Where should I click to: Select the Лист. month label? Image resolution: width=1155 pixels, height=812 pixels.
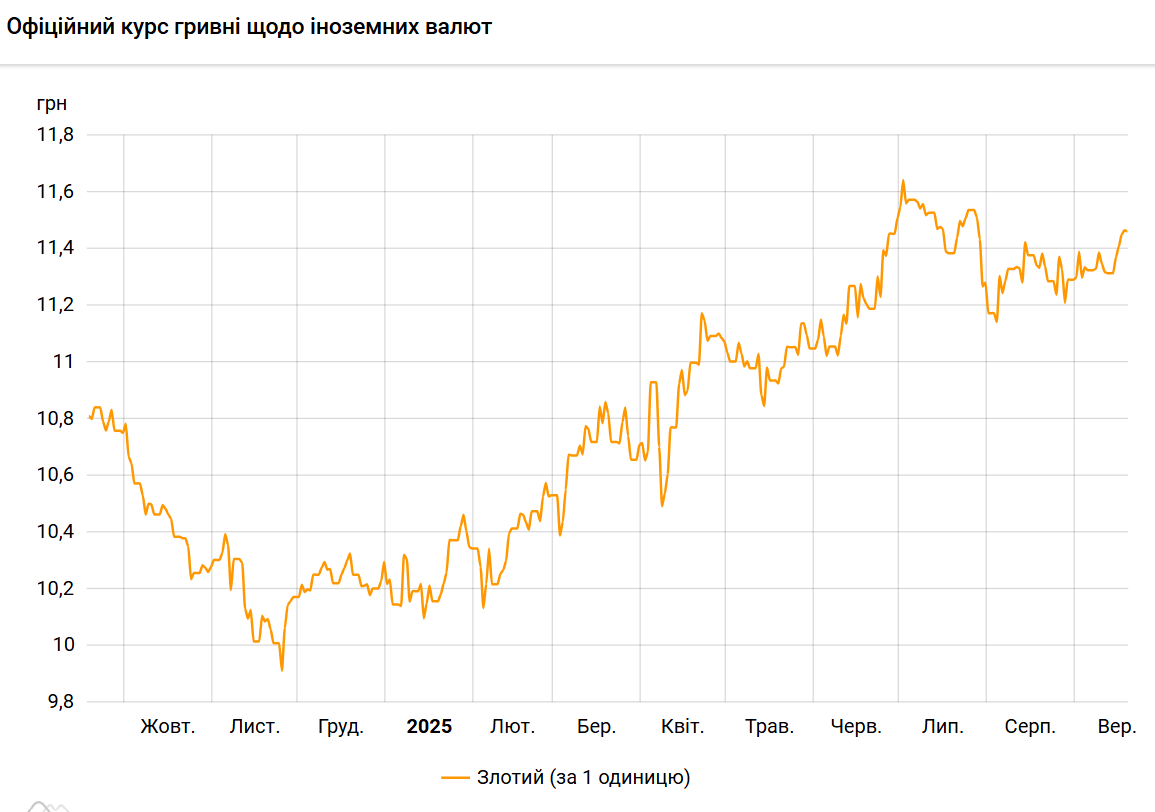coord(255,727)
